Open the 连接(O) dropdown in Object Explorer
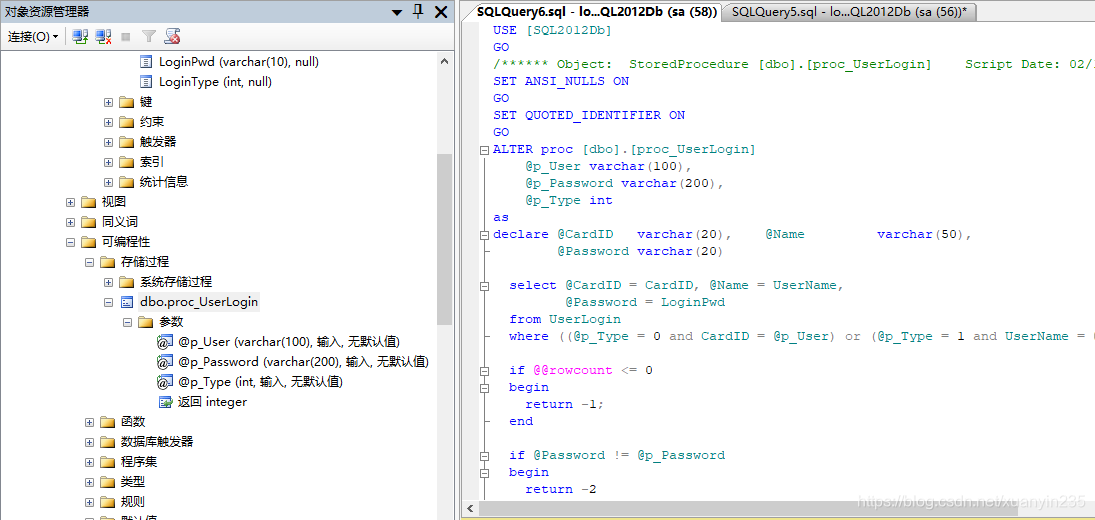 [x=33, y=36]
